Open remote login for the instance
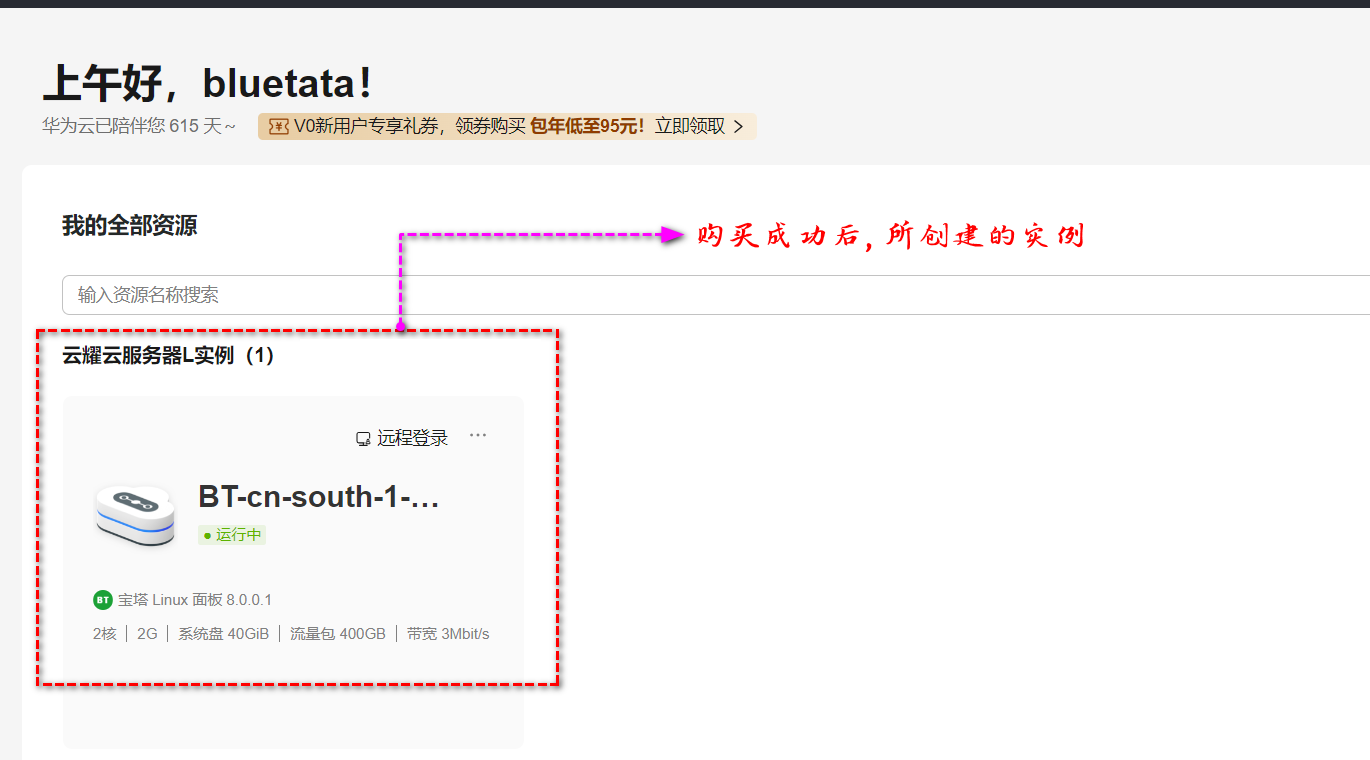This screenshot has height=760, width=1370. pos(402,438)
